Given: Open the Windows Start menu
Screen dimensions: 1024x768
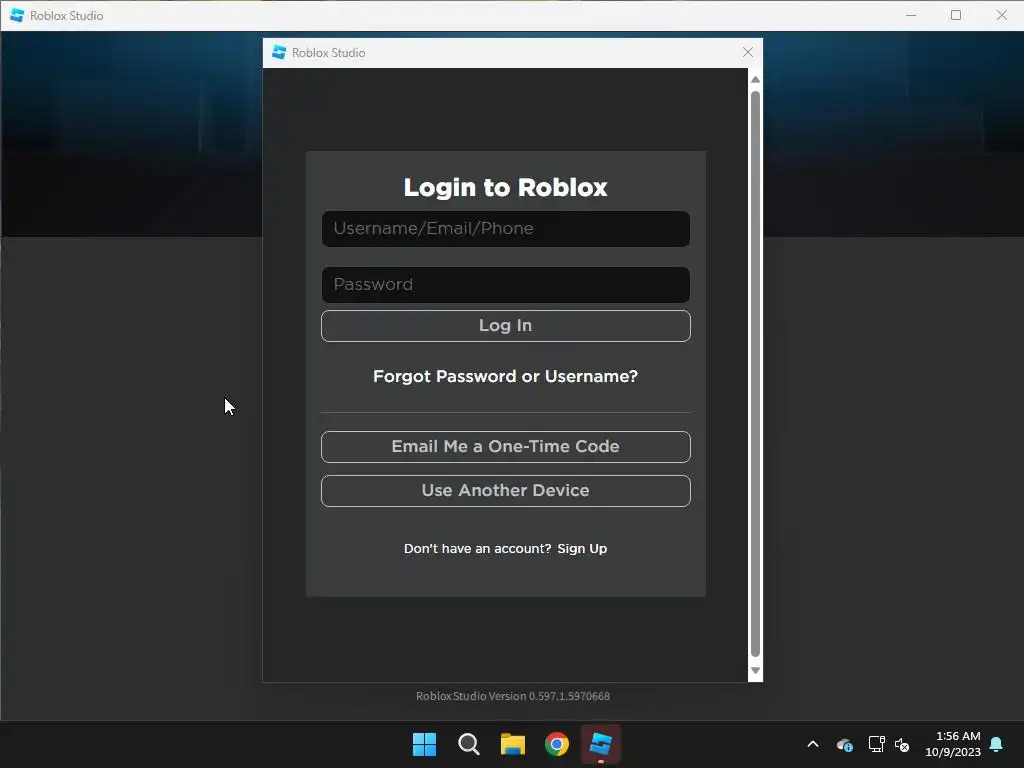Looking at the screenshot, I should coord(424,744).
